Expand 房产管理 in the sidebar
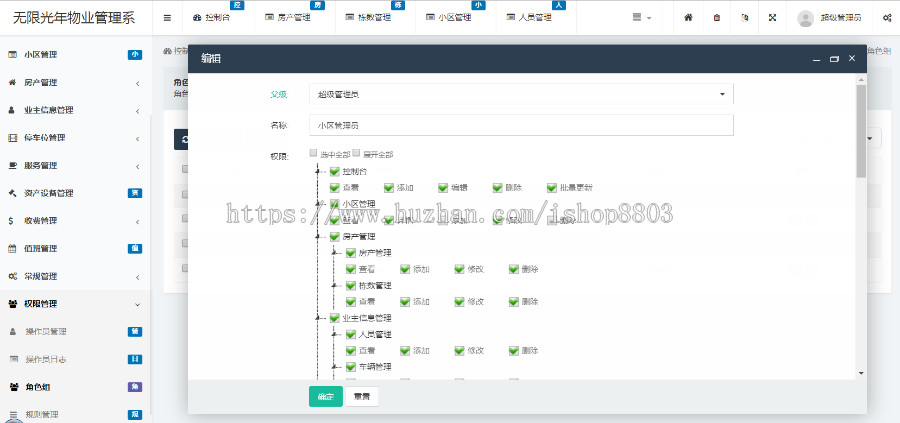Image resolution: width=900 pixels, height=423 pixels. pos(138,83)
